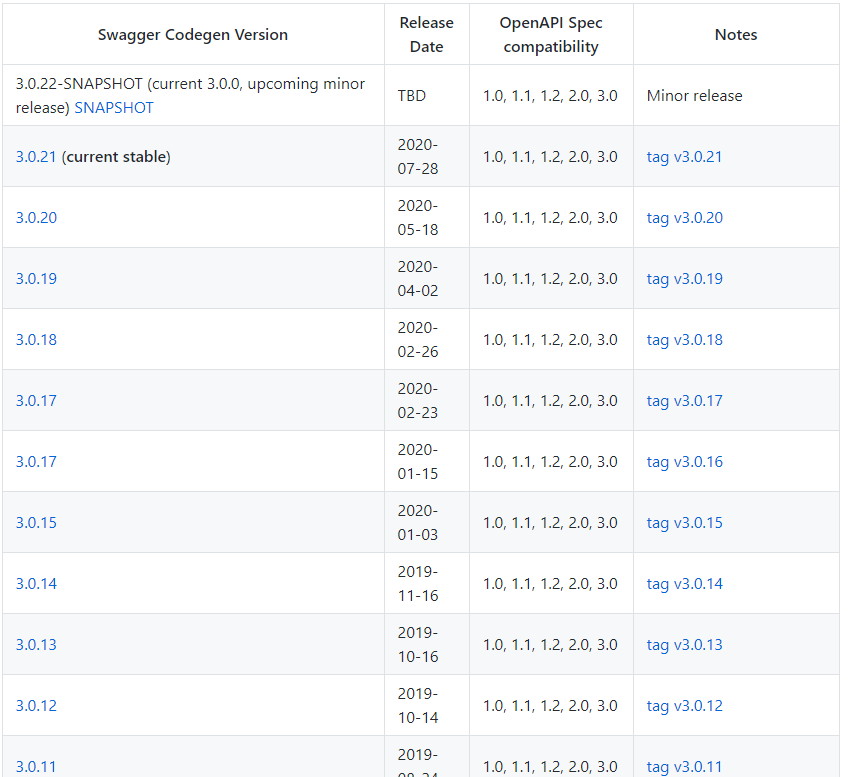Click the tag v3.0.12 link
853x777 pixels.
pyautogui.click(x=684, y=705)
